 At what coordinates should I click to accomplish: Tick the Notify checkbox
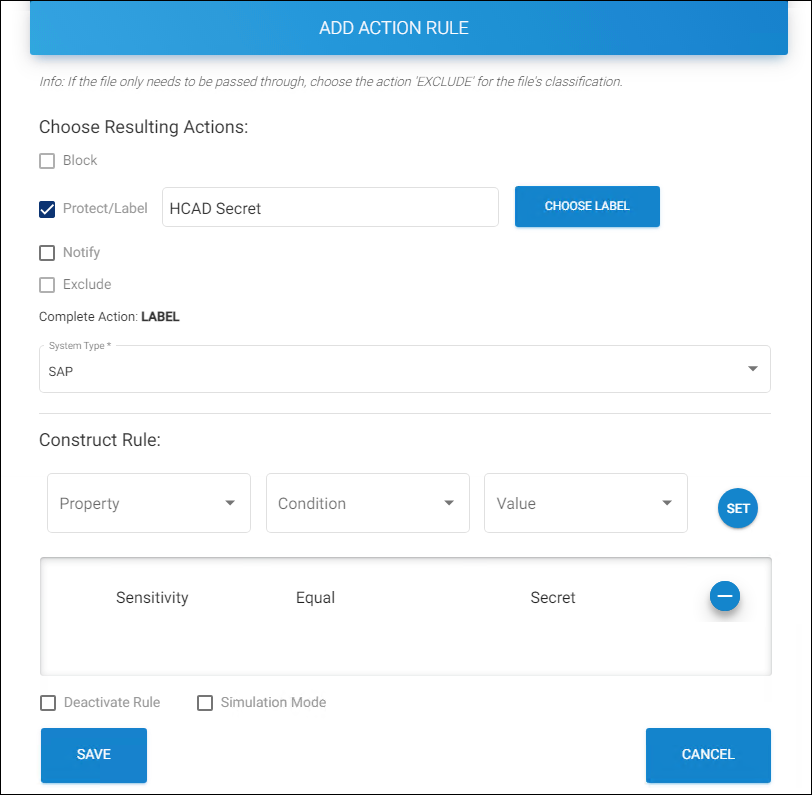(x=47, y=253)
